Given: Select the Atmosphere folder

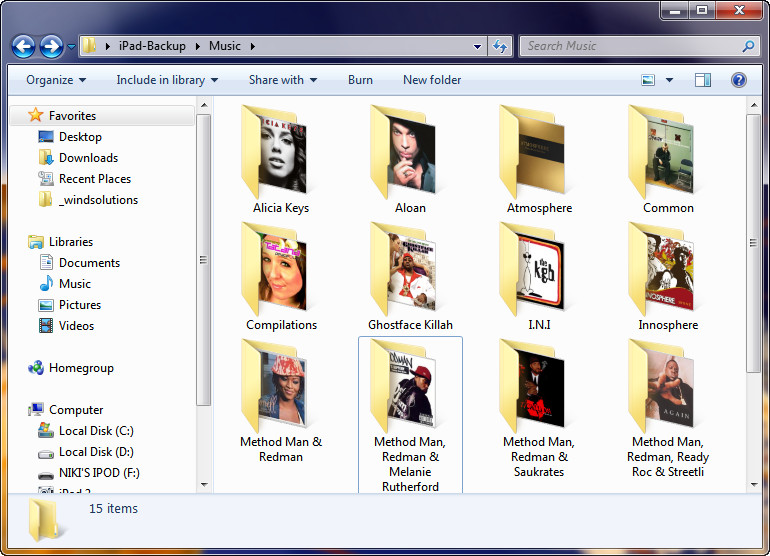Looking at the screenshot, I should point(539,160).
